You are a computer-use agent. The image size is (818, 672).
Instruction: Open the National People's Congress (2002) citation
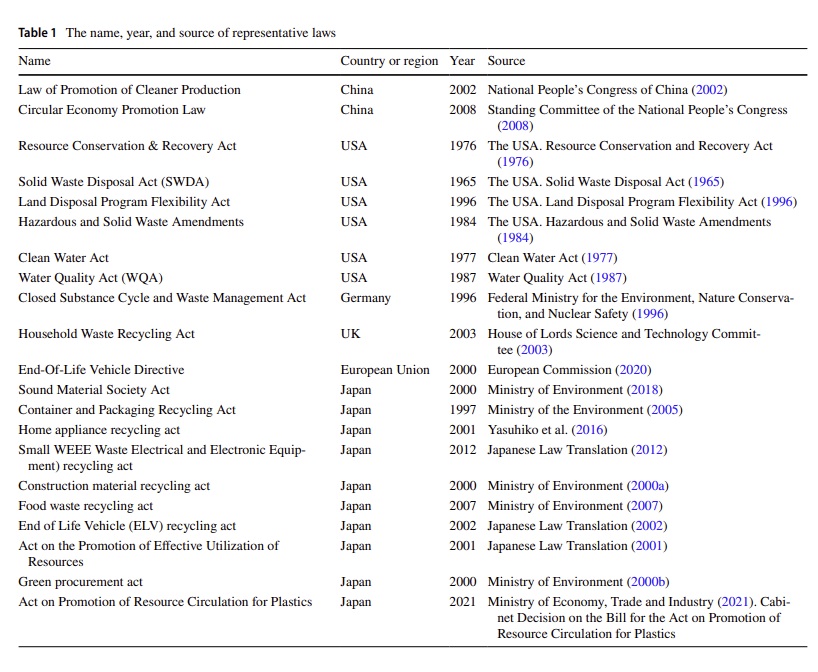[711, 90]
